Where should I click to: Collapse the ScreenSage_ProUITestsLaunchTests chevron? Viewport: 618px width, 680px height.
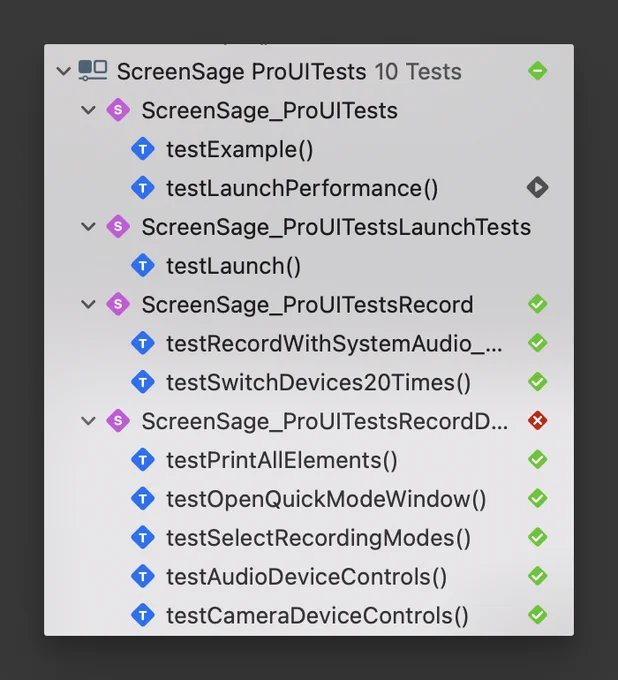88,227
